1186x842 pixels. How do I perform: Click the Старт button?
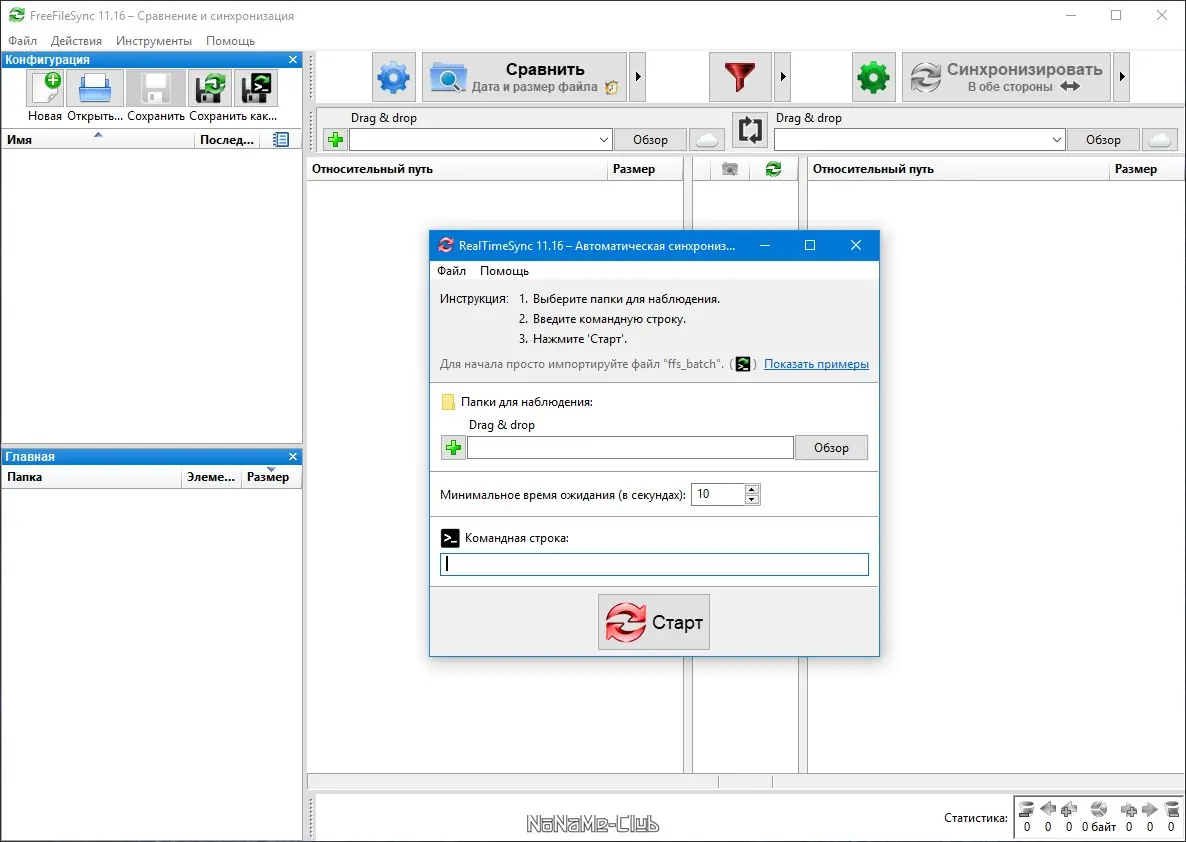pyautogui.click(x=654, y=623)
